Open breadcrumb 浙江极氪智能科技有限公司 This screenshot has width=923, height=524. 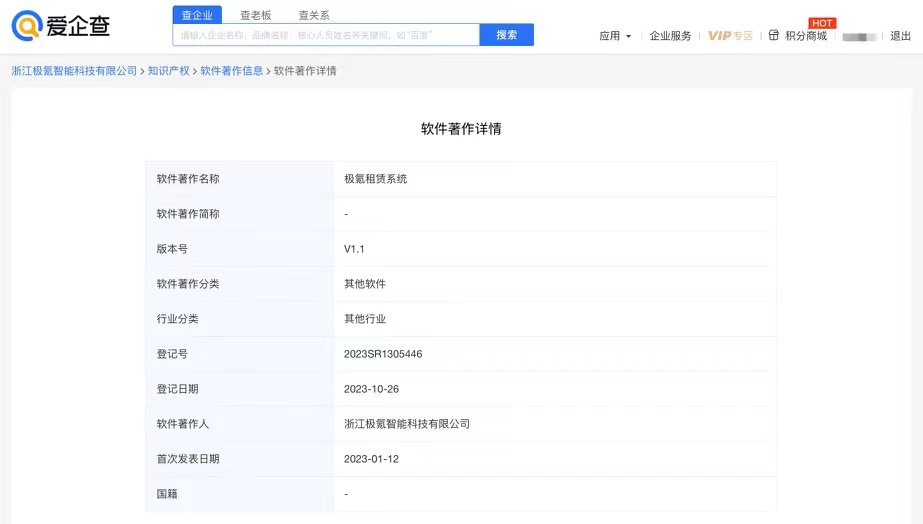pyautogui.click(x=74, y=71)
